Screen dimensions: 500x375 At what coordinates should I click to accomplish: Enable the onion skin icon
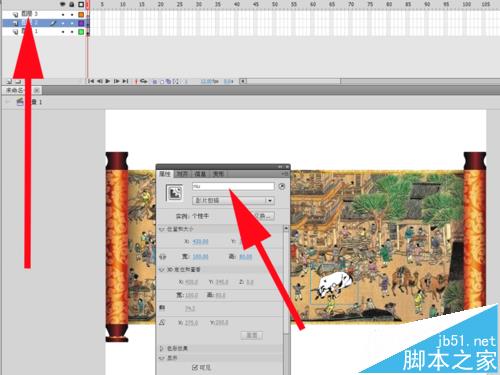[155, 81]
